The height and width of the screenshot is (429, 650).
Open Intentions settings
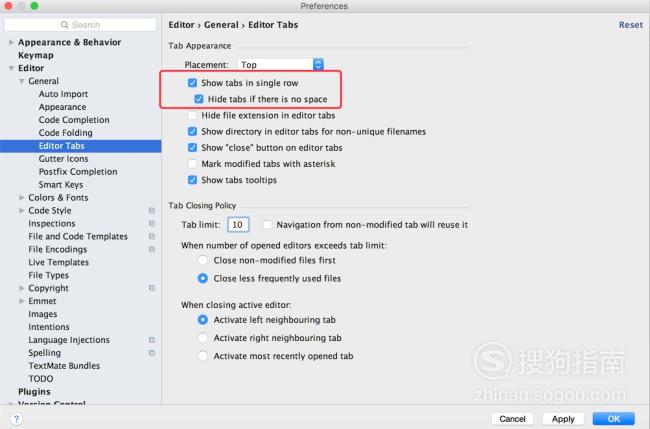pyautogui.click(x=49, y=327)
